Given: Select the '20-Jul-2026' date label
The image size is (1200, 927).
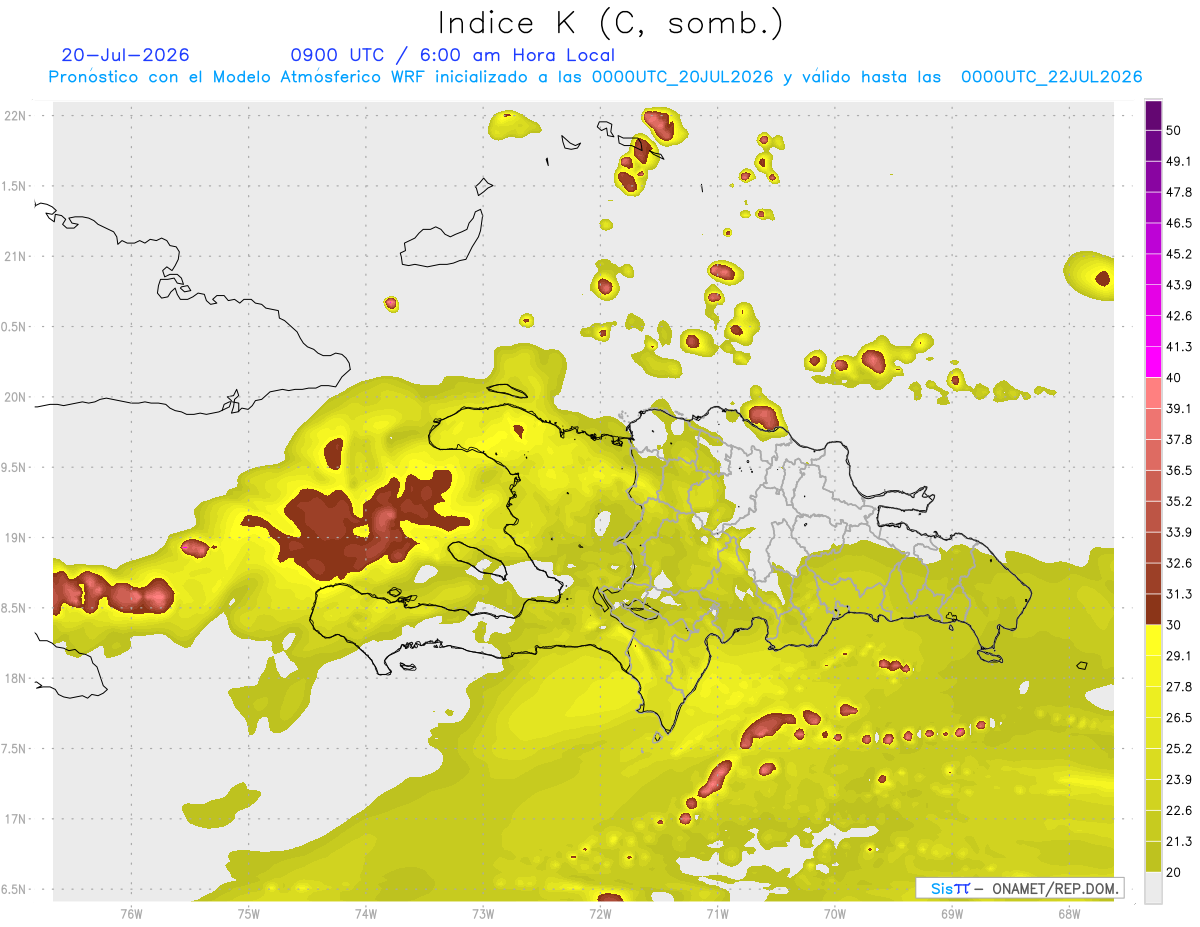Looking at the screenshot, I should coord(125,55).
